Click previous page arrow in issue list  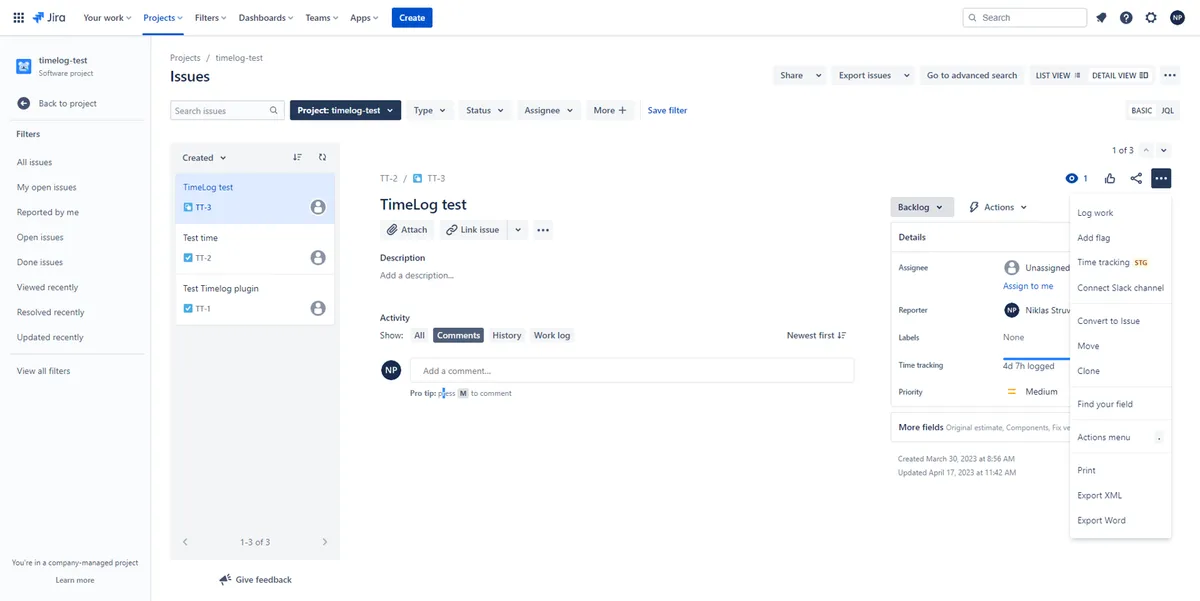(x=185, y=542)
